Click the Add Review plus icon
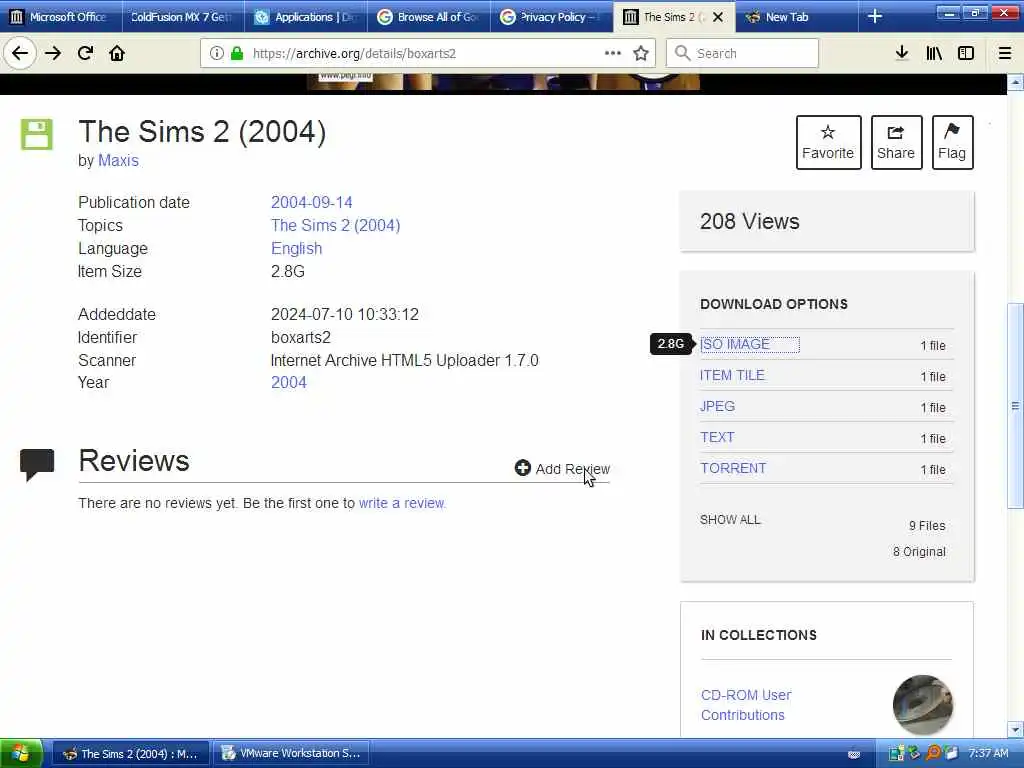 tap(522, 468)
